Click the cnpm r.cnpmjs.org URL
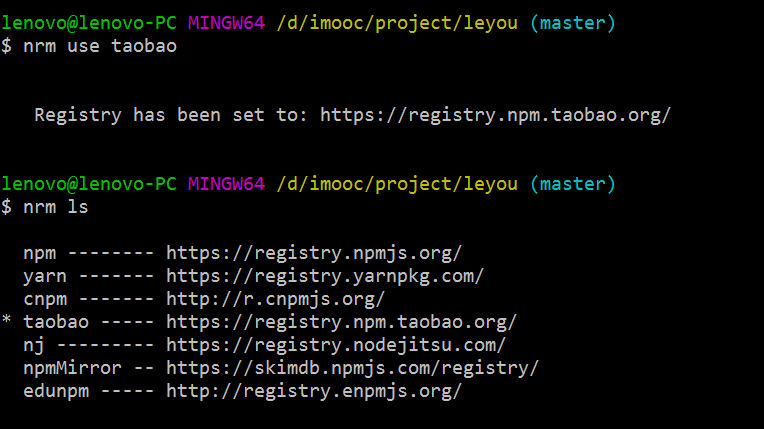764x429 pixels. [275, 299]
